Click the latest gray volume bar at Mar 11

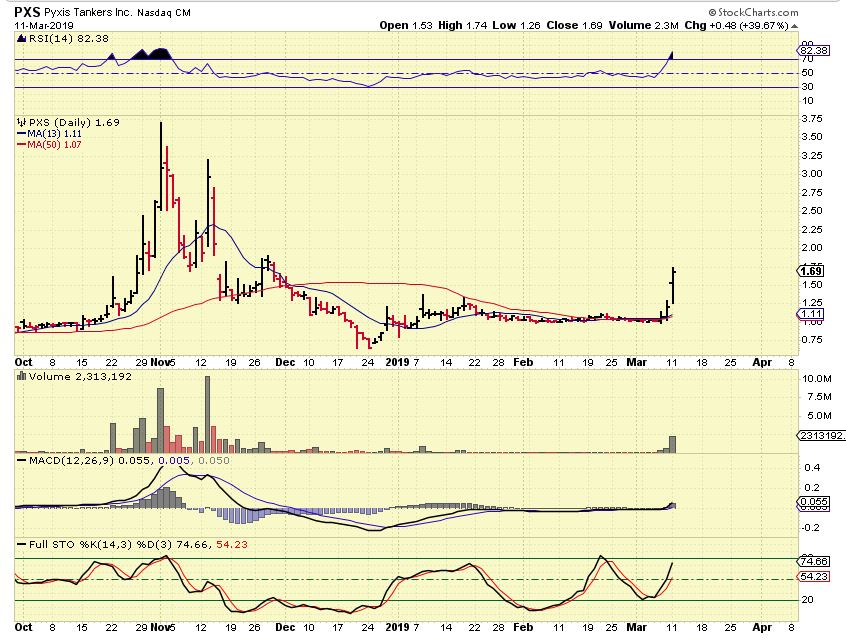tap(672, 444)
